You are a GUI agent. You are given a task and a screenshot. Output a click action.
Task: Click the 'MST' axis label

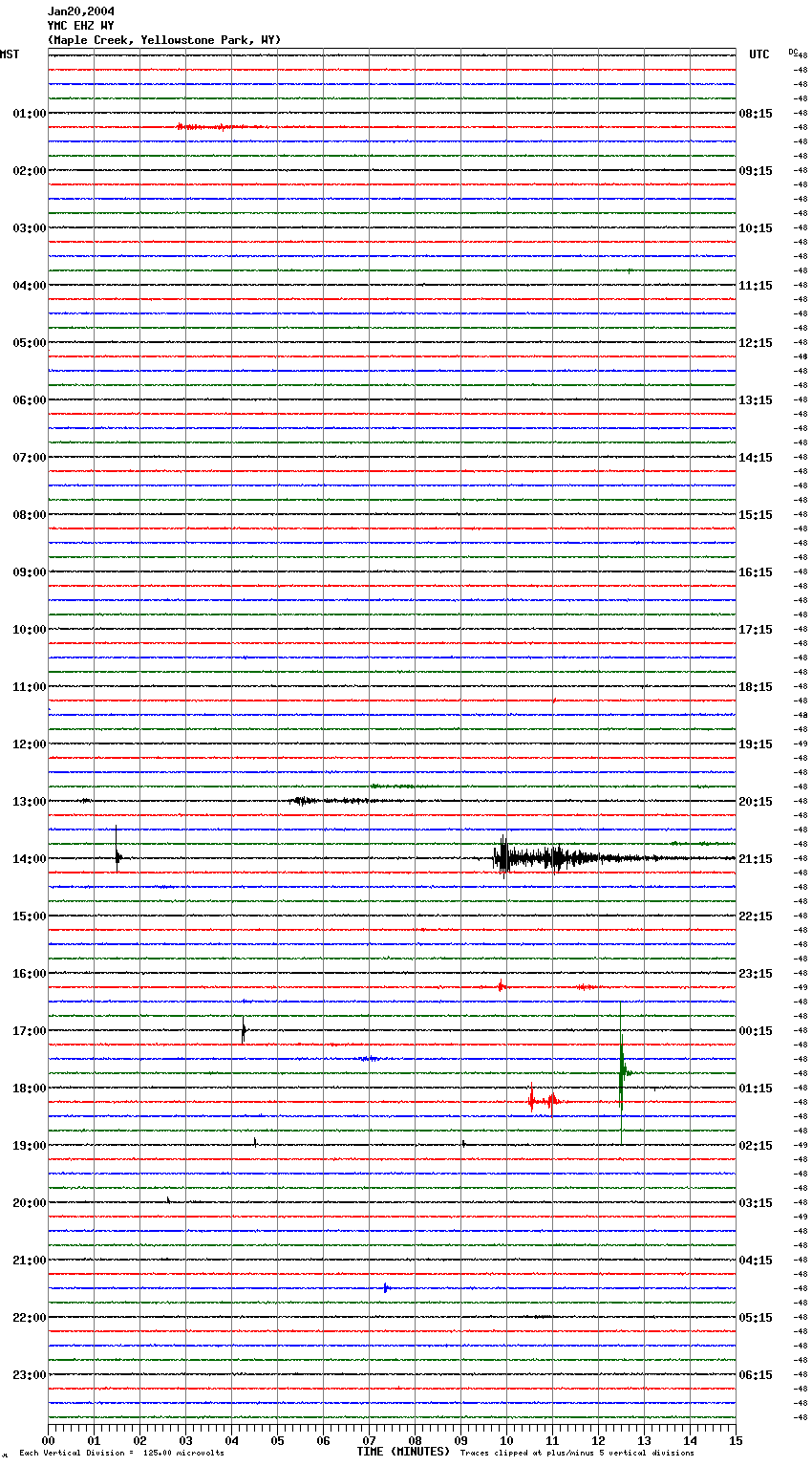point(10,54)
